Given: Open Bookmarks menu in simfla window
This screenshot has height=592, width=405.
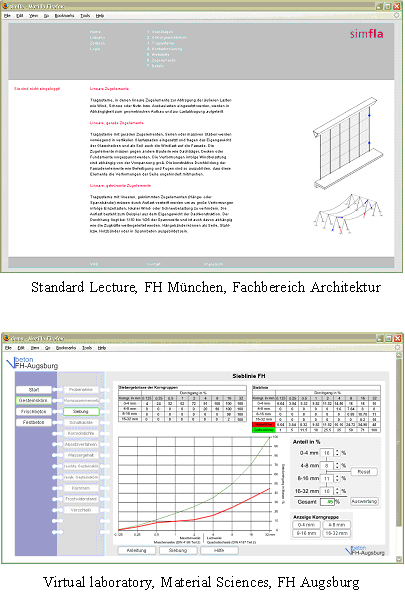Looking at the screenshot, I should click(x=65, y=15).
